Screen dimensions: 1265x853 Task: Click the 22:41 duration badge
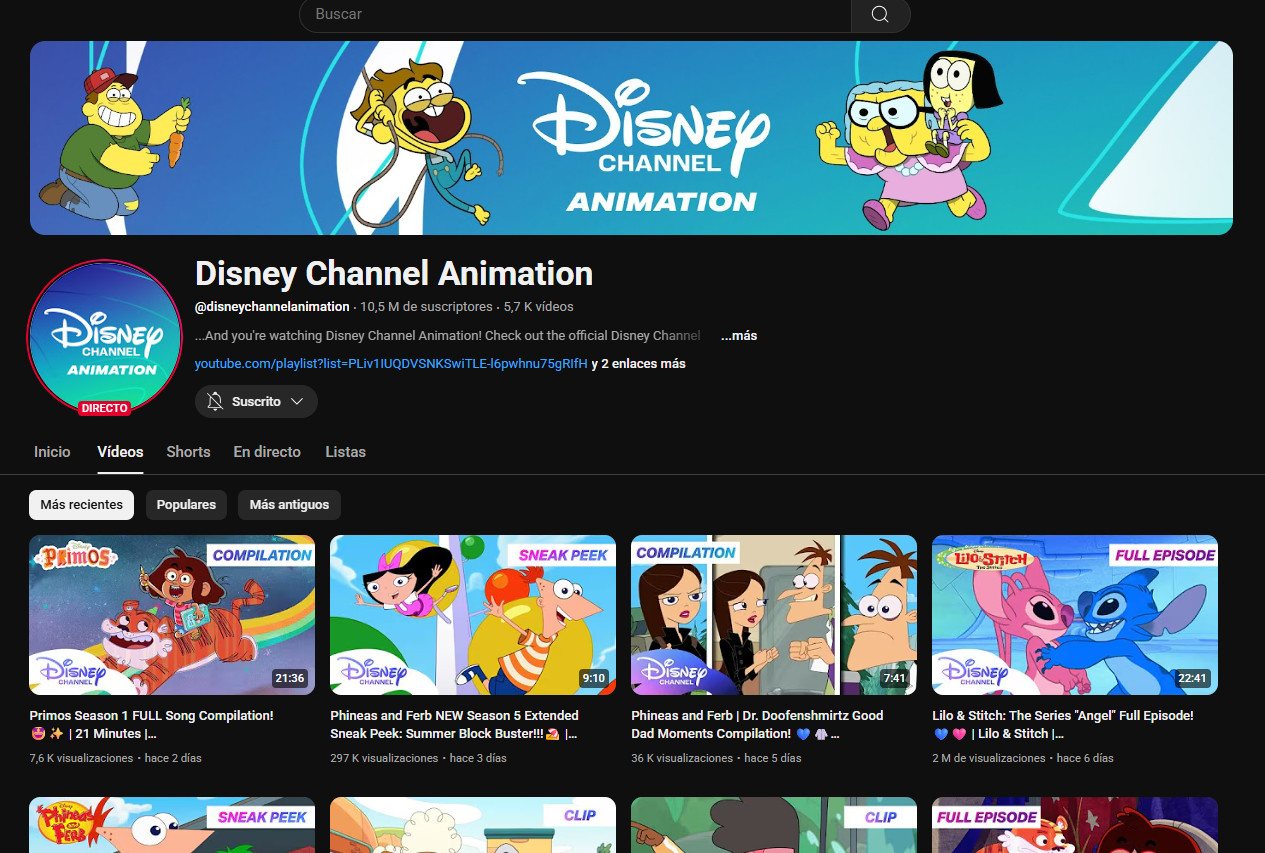1192,678
